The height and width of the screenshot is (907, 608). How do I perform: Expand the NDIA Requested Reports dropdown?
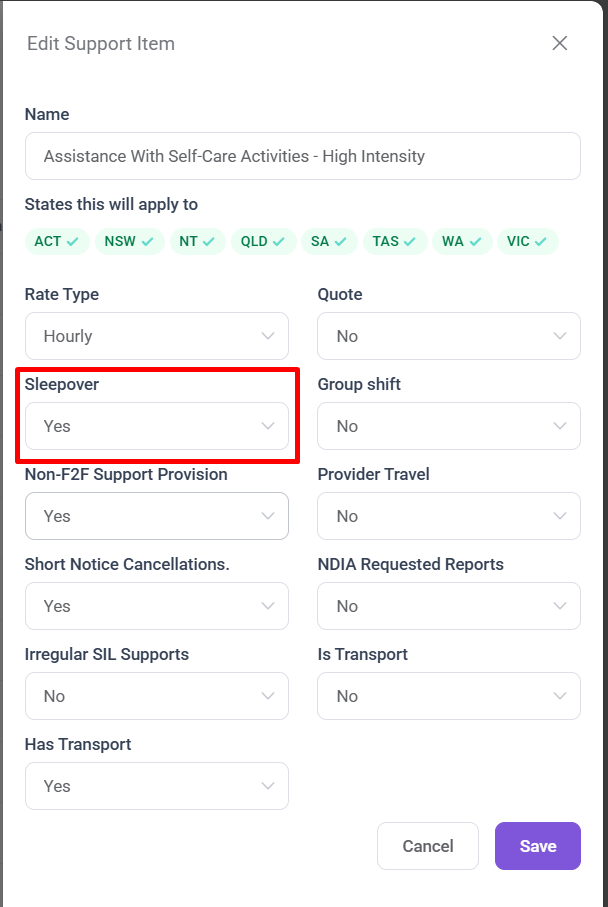[448, 606]
